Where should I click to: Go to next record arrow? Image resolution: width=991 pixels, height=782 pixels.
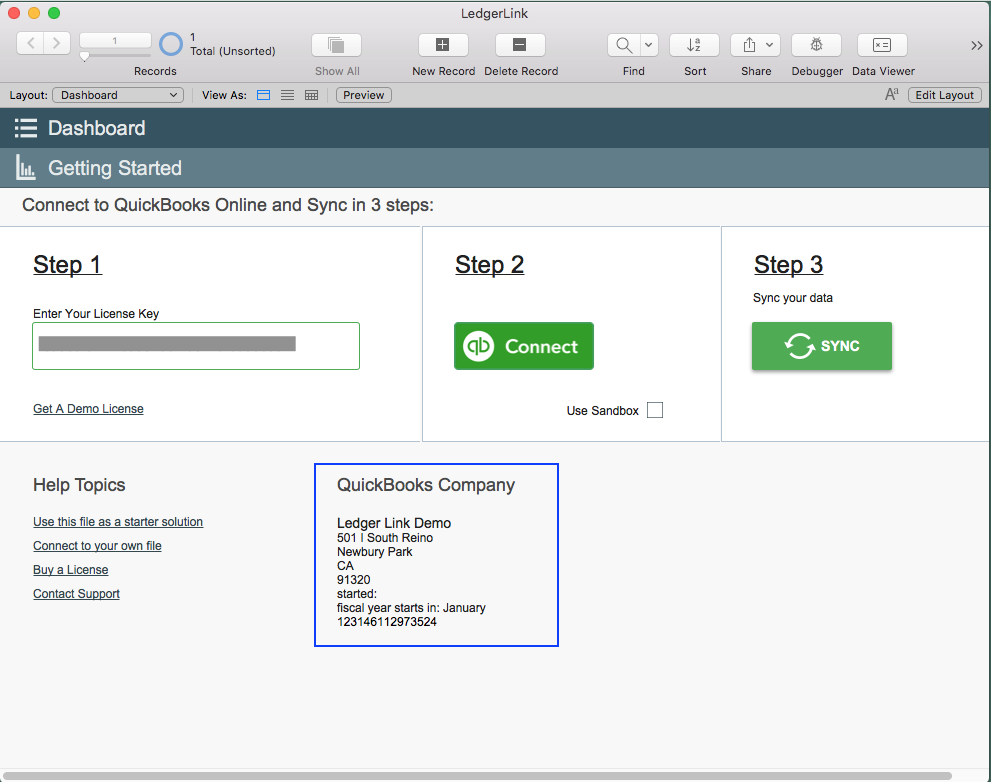click(57, 43)
